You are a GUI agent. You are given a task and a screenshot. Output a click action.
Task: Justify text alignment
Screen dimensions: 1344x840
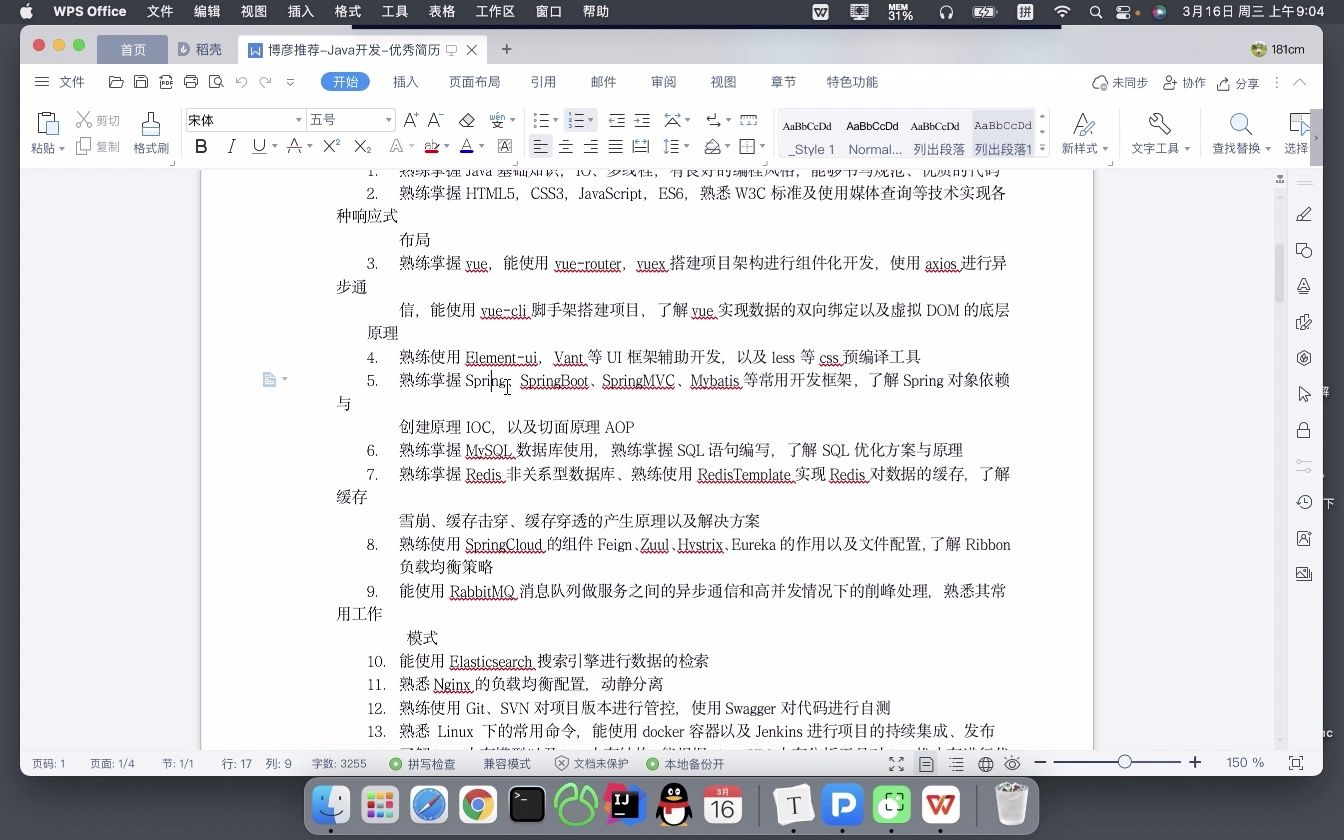point(616,147)
